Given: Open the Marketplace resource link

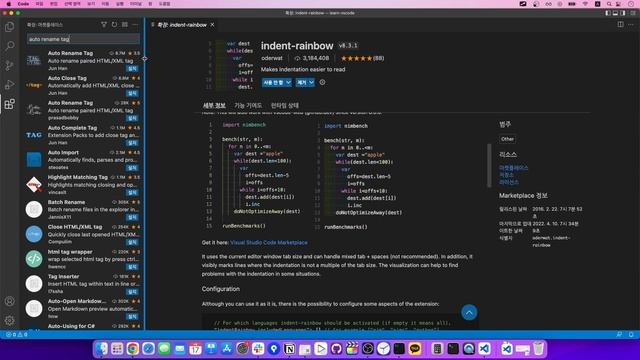Looking at the screenshot, I should coord(513,168).
